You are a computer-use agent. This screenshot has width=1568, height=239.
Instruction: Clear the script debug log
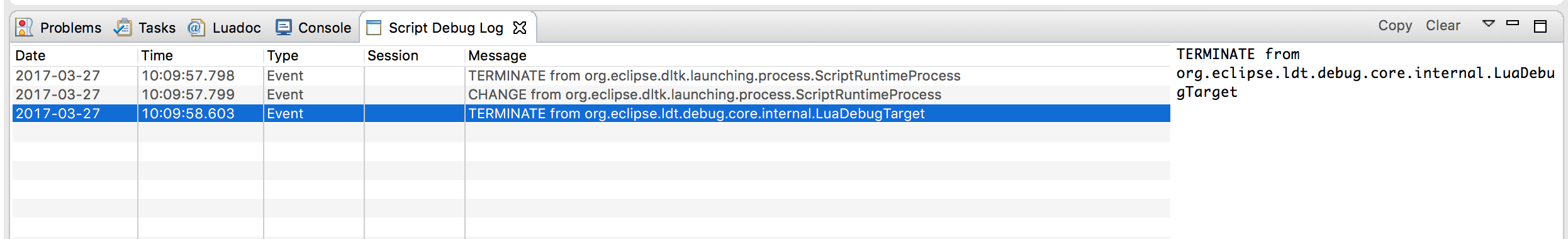click(1443, 25)
